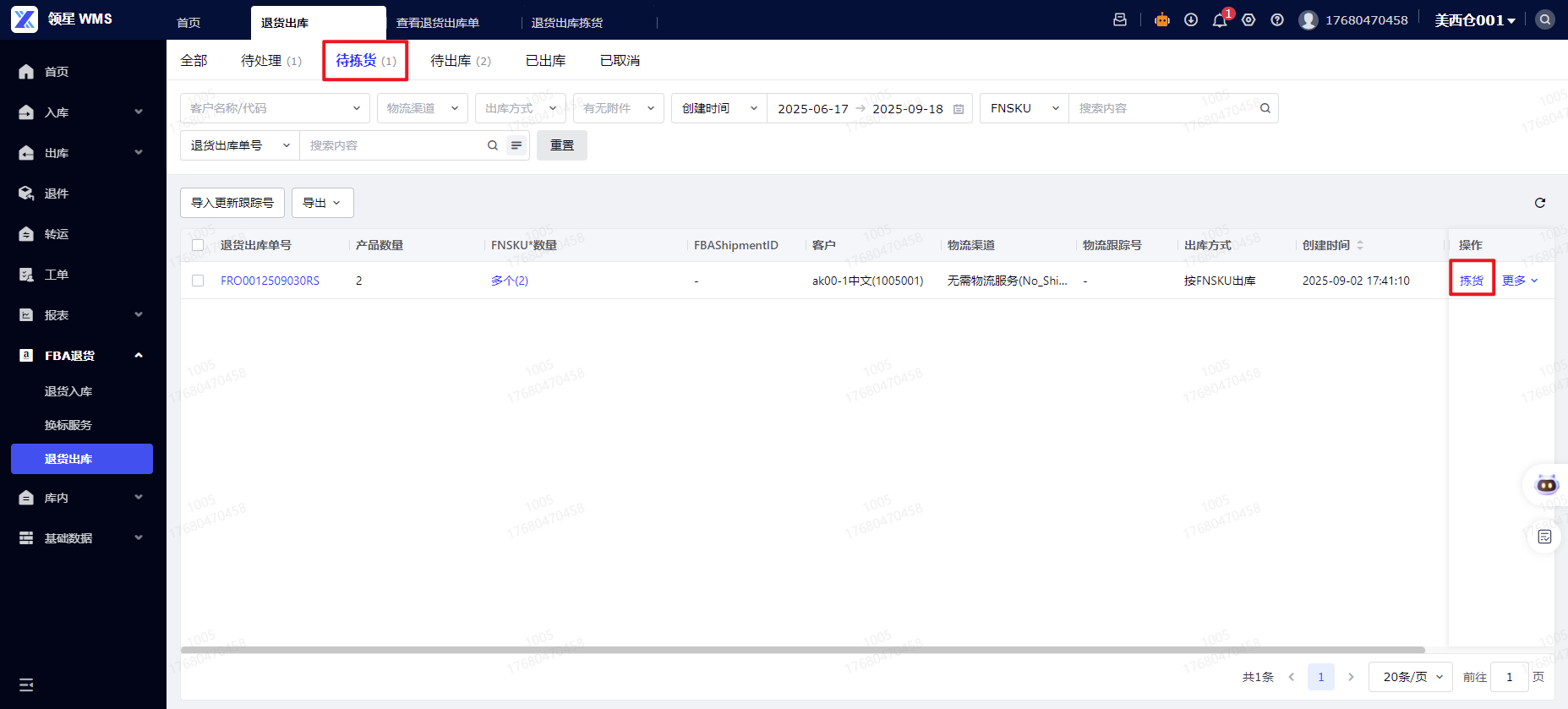Open FNSKU search type dropdown
This screenshot has height=709, width=1568.
pyautogui.click(x=1024, y=108)
